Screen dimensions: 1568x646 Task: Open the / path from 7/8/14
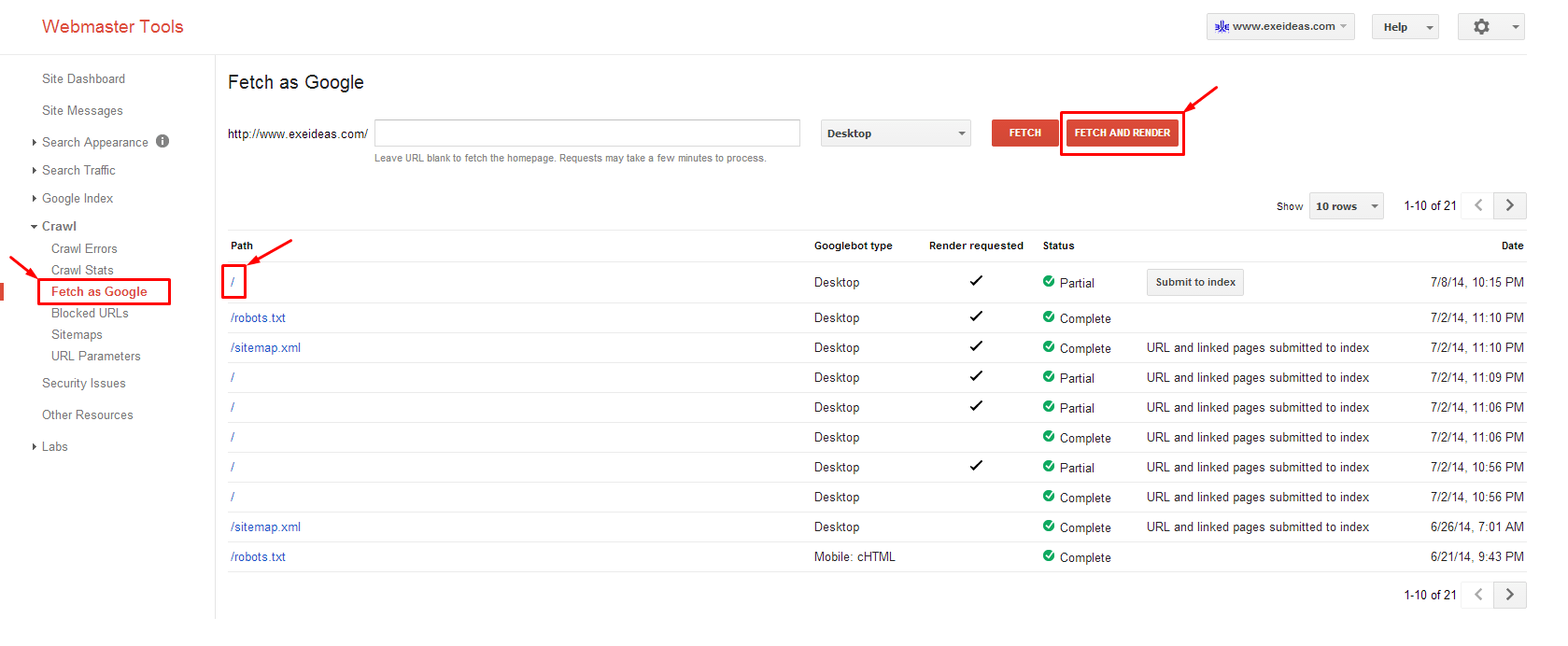click(233, 282)
